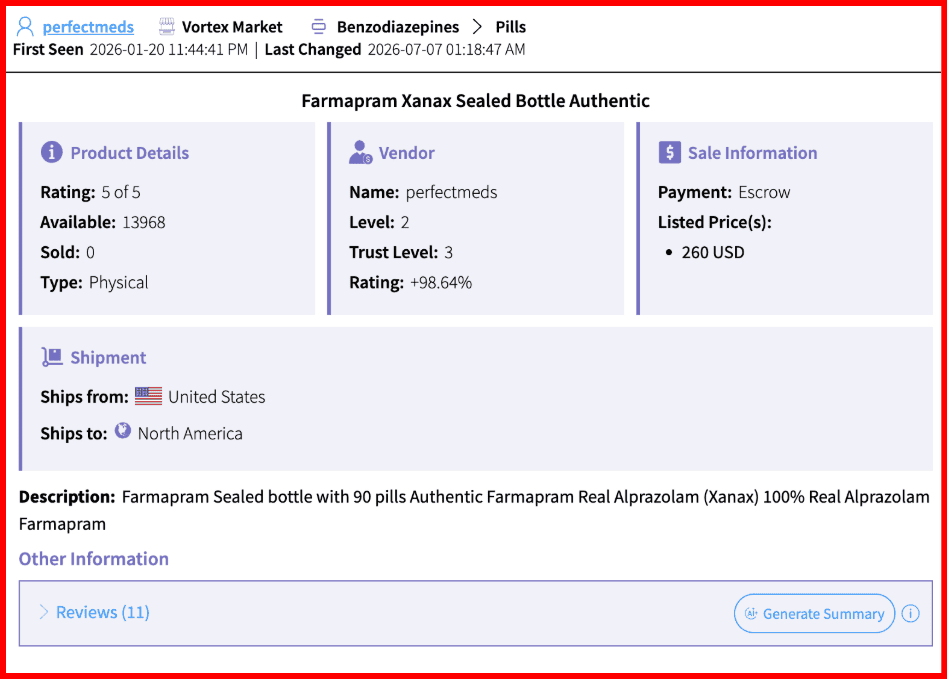The image size is (948, 679).
Task: Click the vendor name perfectmeds in Vendor card
Action: 451,192
